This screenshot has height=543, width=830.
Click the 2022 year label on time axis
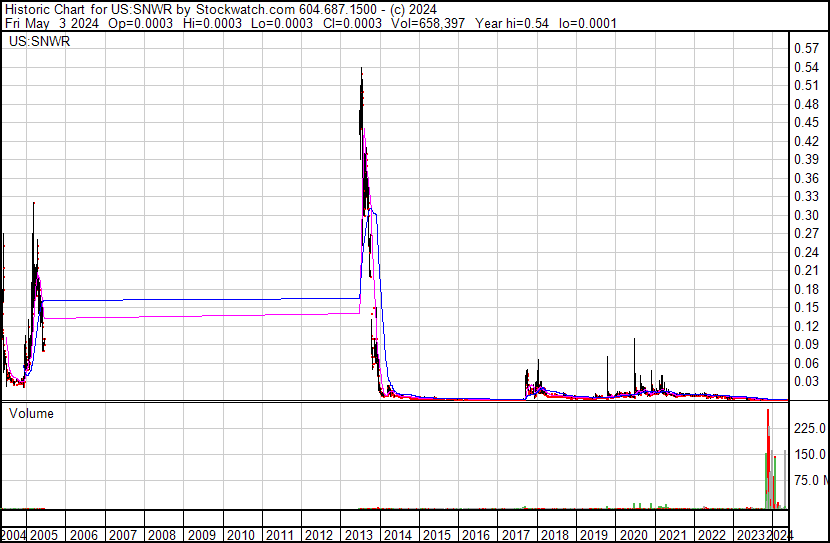[x=712, y=536]
